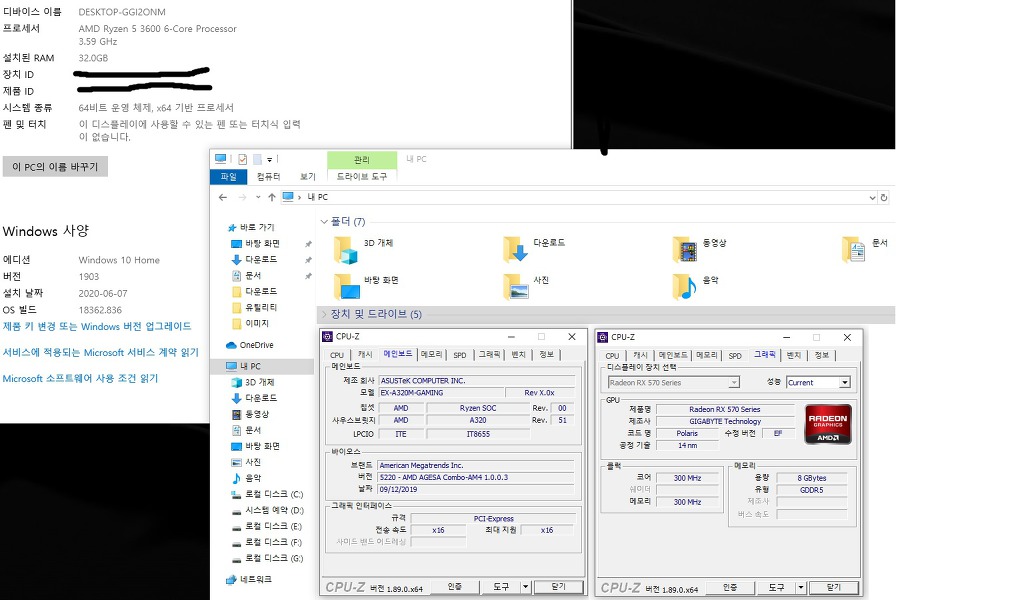Screen dimensions: 1024x600
Task: Open the 바탕 화면 folder icon in the folder grid
Action: pyautogui.click(x=345, y=287)
